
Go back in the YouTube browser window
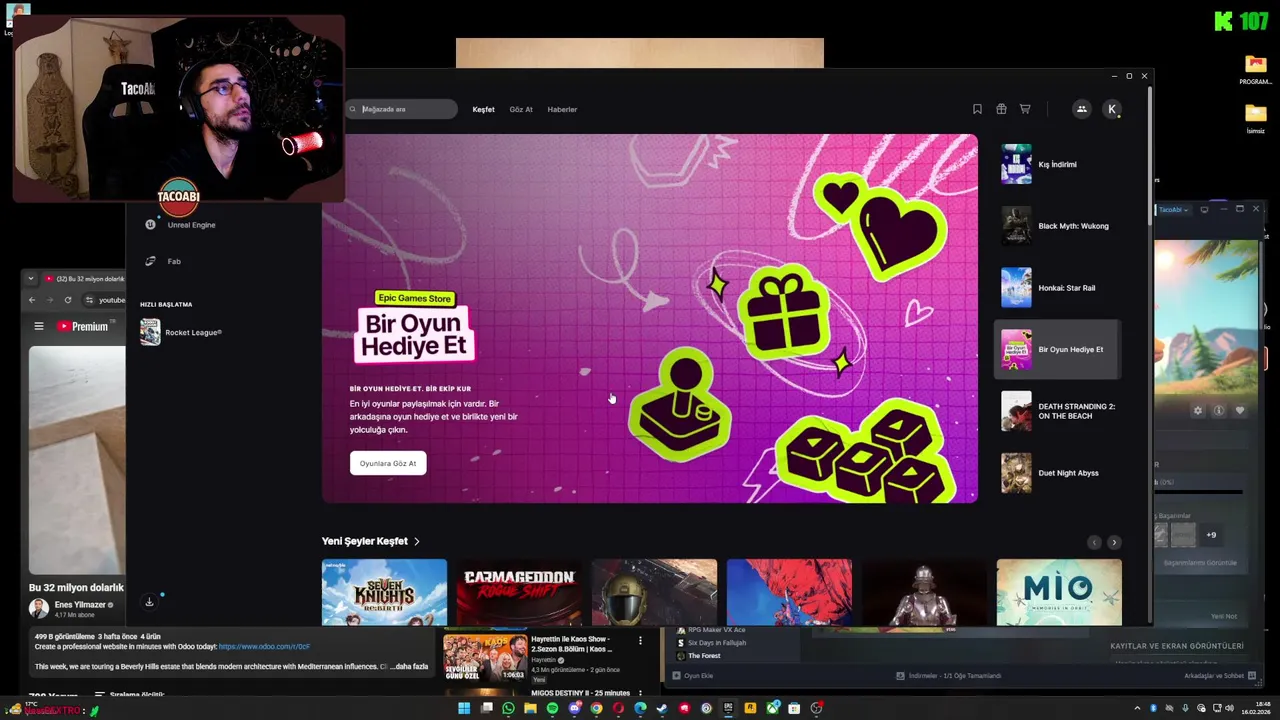(x=31, y=300)
